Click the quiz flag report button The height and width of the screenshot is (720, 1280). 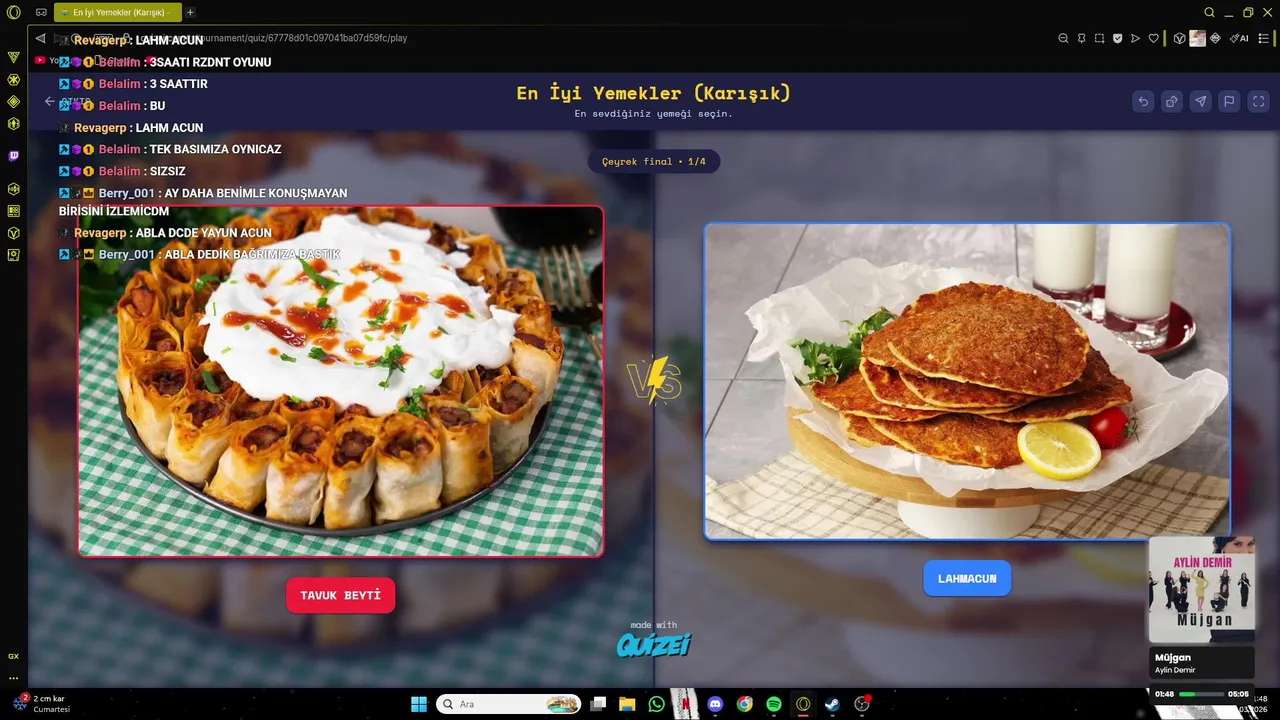[1230, 101]
